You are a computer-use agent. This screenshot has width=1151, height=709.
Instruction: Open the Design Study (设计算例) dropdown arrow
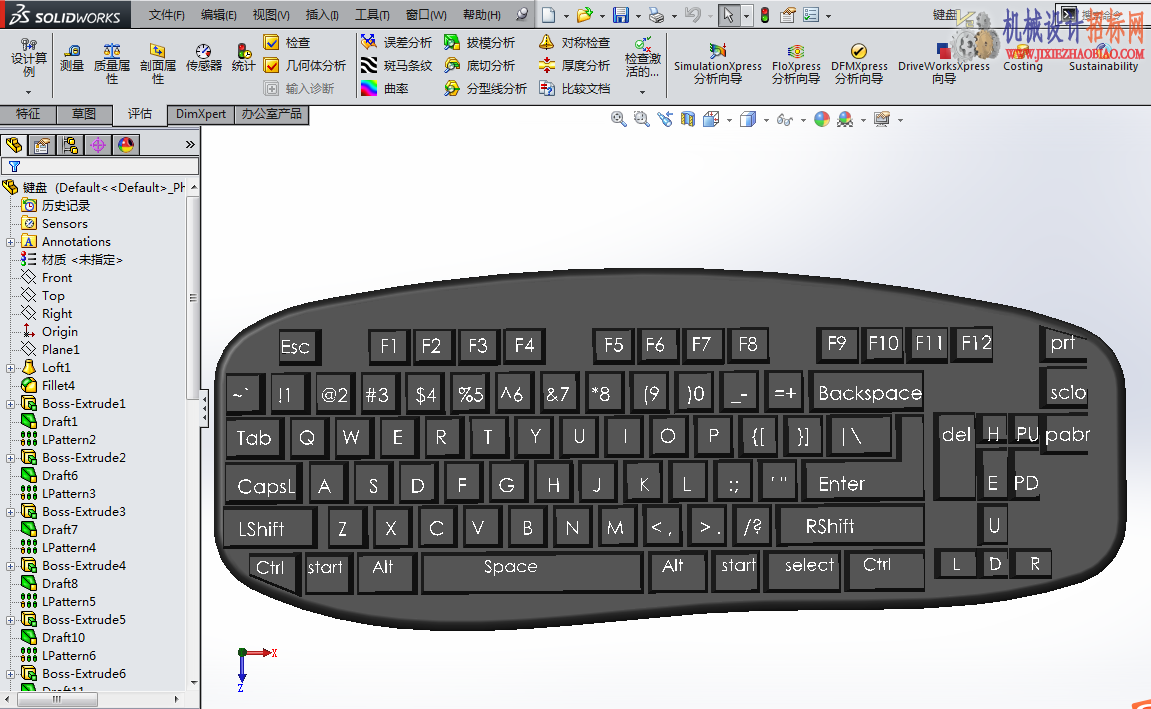[29, 92]
